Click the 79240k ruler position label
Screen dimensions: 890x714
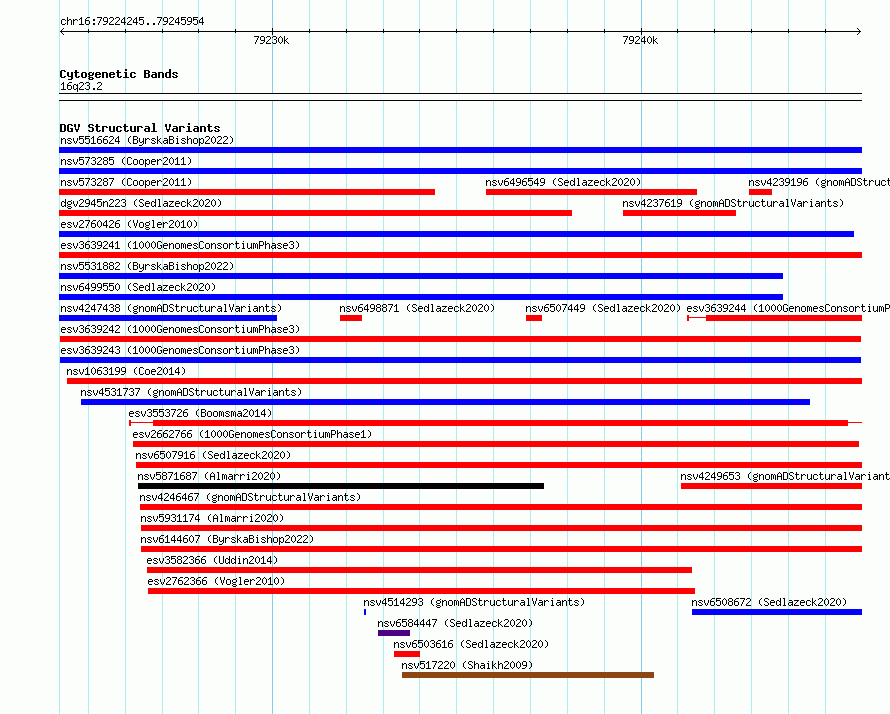(x=640, y=40)
